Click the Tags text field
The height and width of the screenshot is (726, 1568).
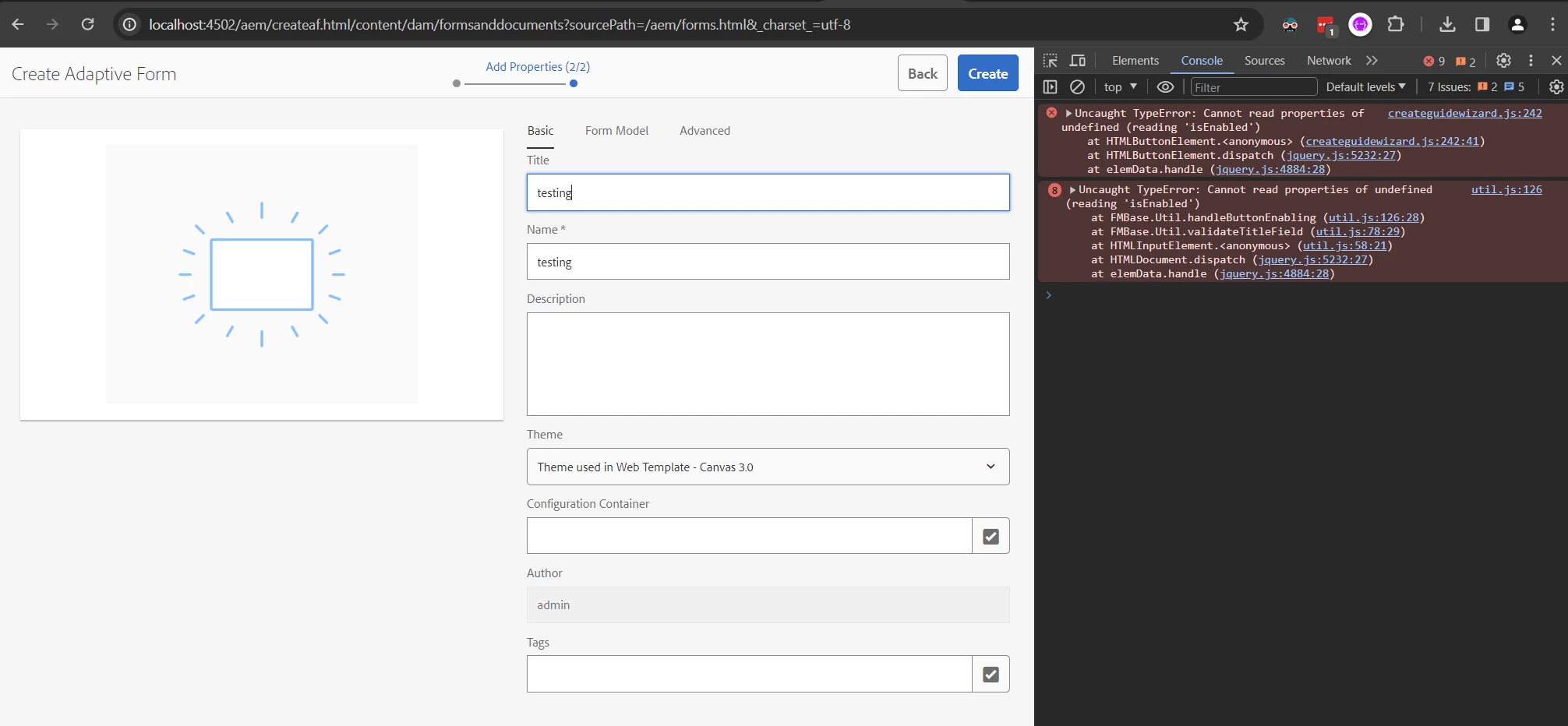tap(749, 674)
